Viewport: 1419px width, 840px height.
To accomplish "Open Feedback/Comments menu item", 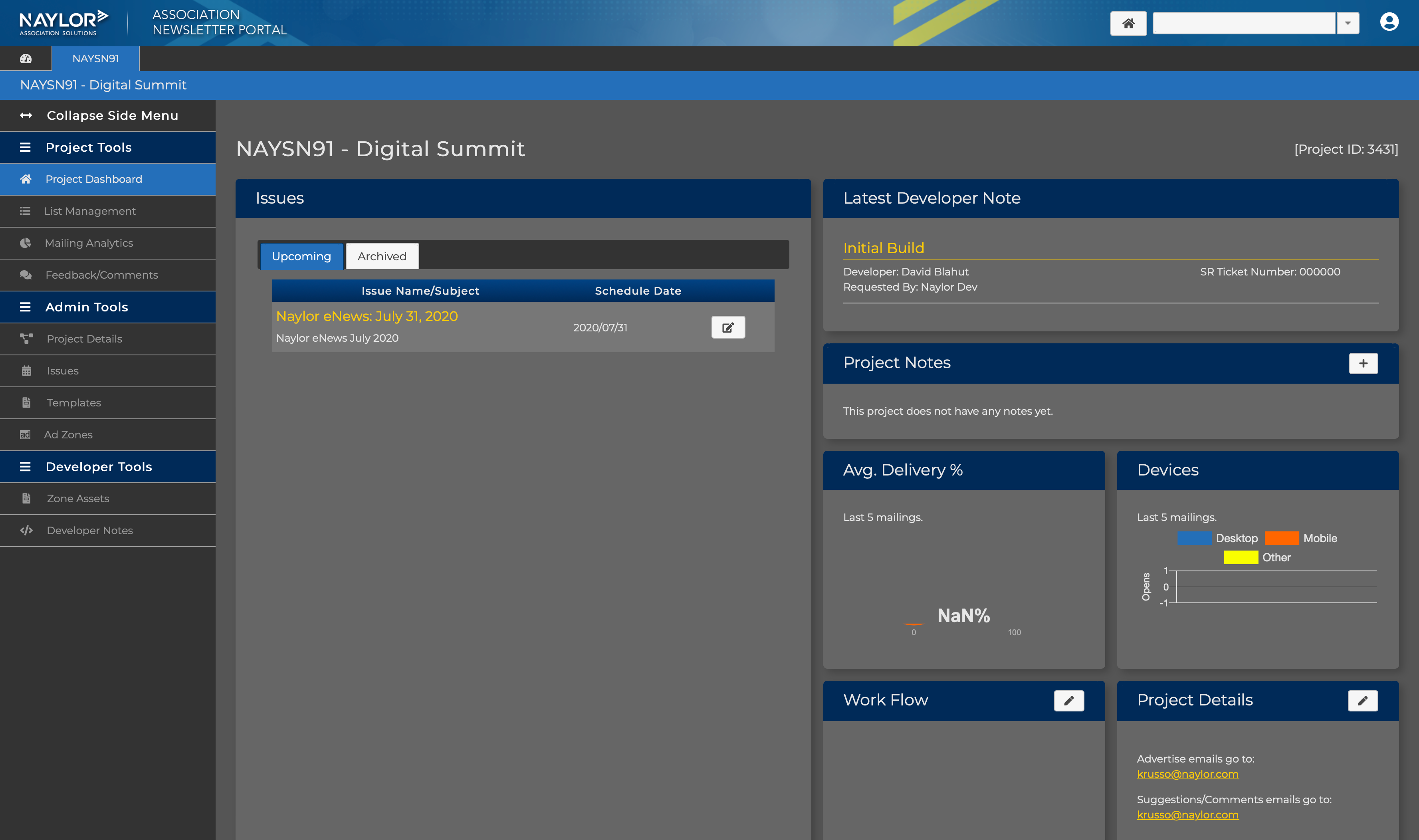I will click(x=107, y=275).
